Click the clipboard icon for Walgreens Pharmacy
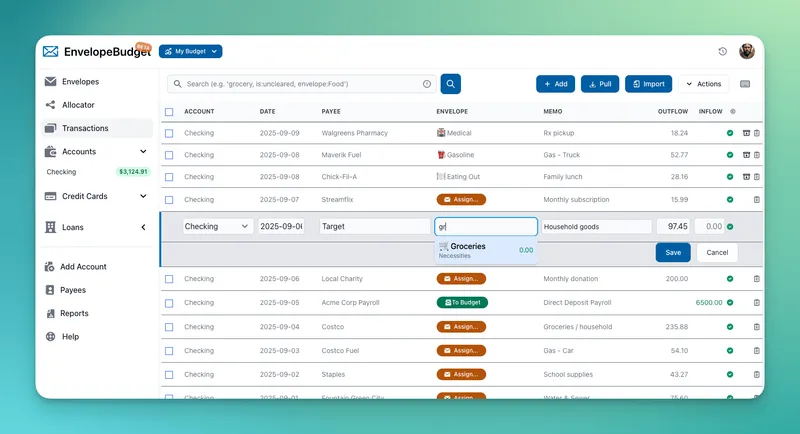Viewport: 800px width, 434px height. click(757, 133)
